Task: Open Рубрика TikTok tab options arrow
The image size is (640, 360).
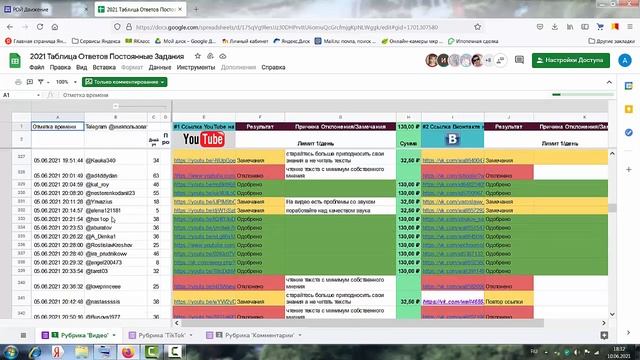Action: pos(191,335)
